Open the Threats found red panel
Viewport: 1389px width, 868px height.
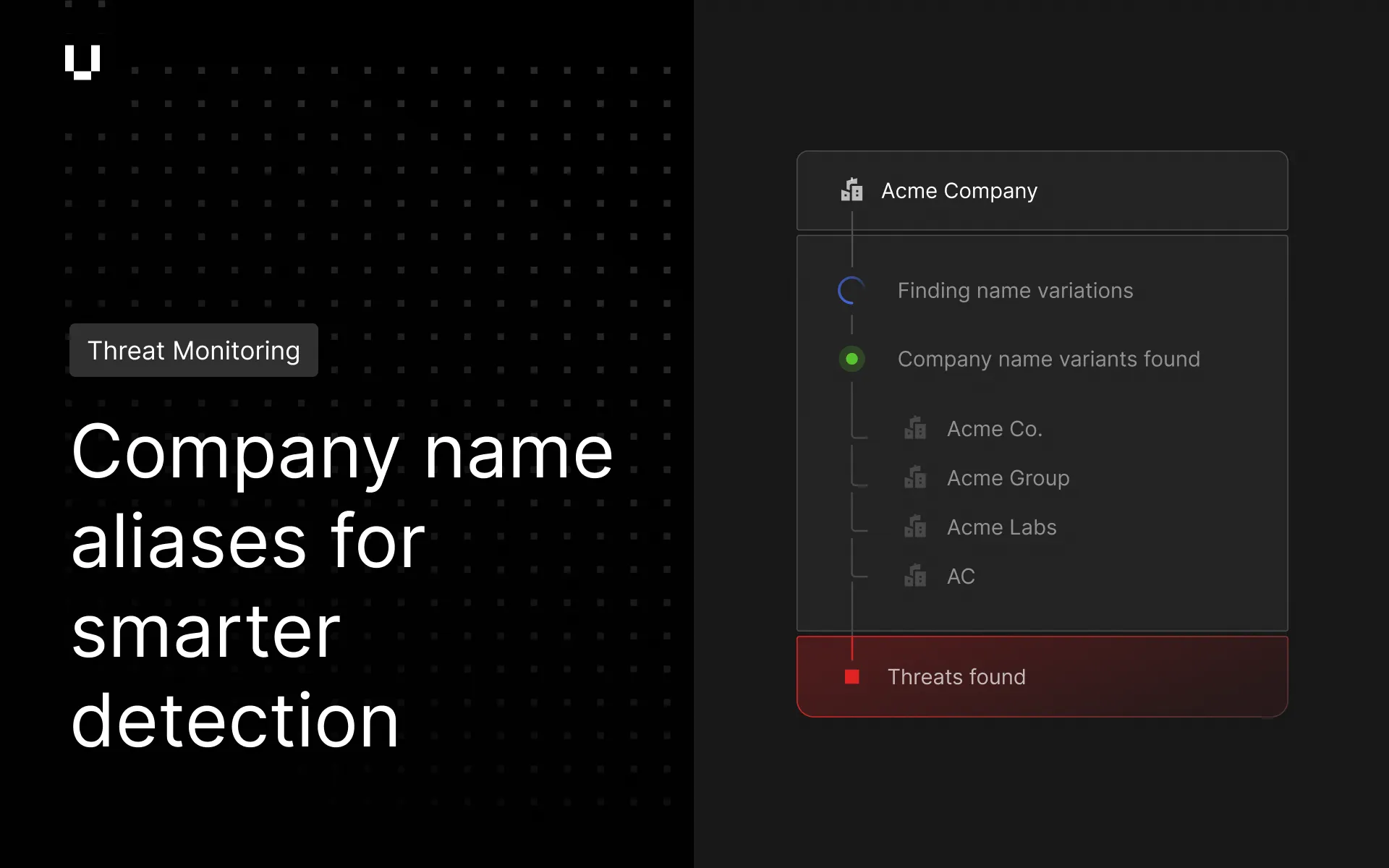point(1042,677)
